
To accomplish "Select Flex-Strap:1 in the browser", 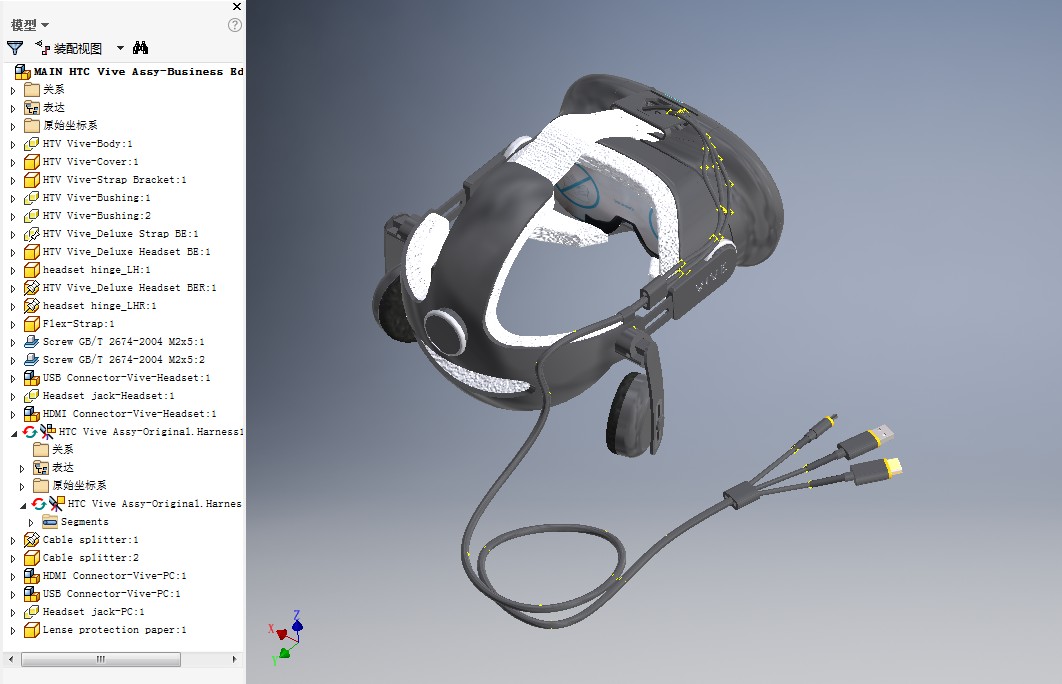I will click(78, 324).
